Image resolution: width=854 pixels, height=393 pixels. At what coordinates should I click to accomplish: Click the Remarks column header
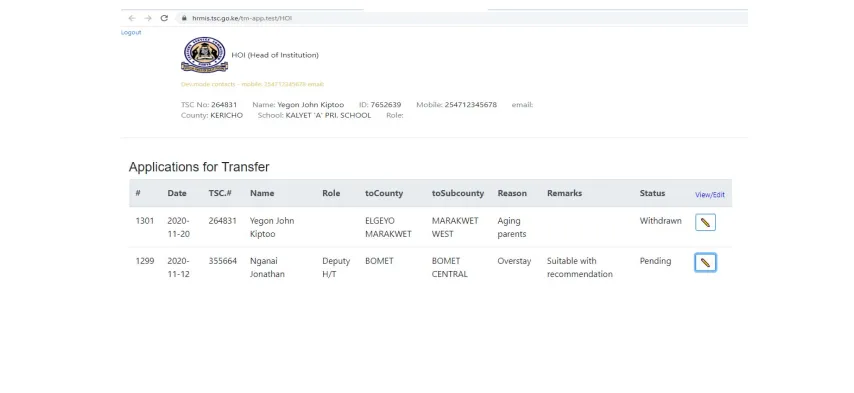(x=564, y=193)
